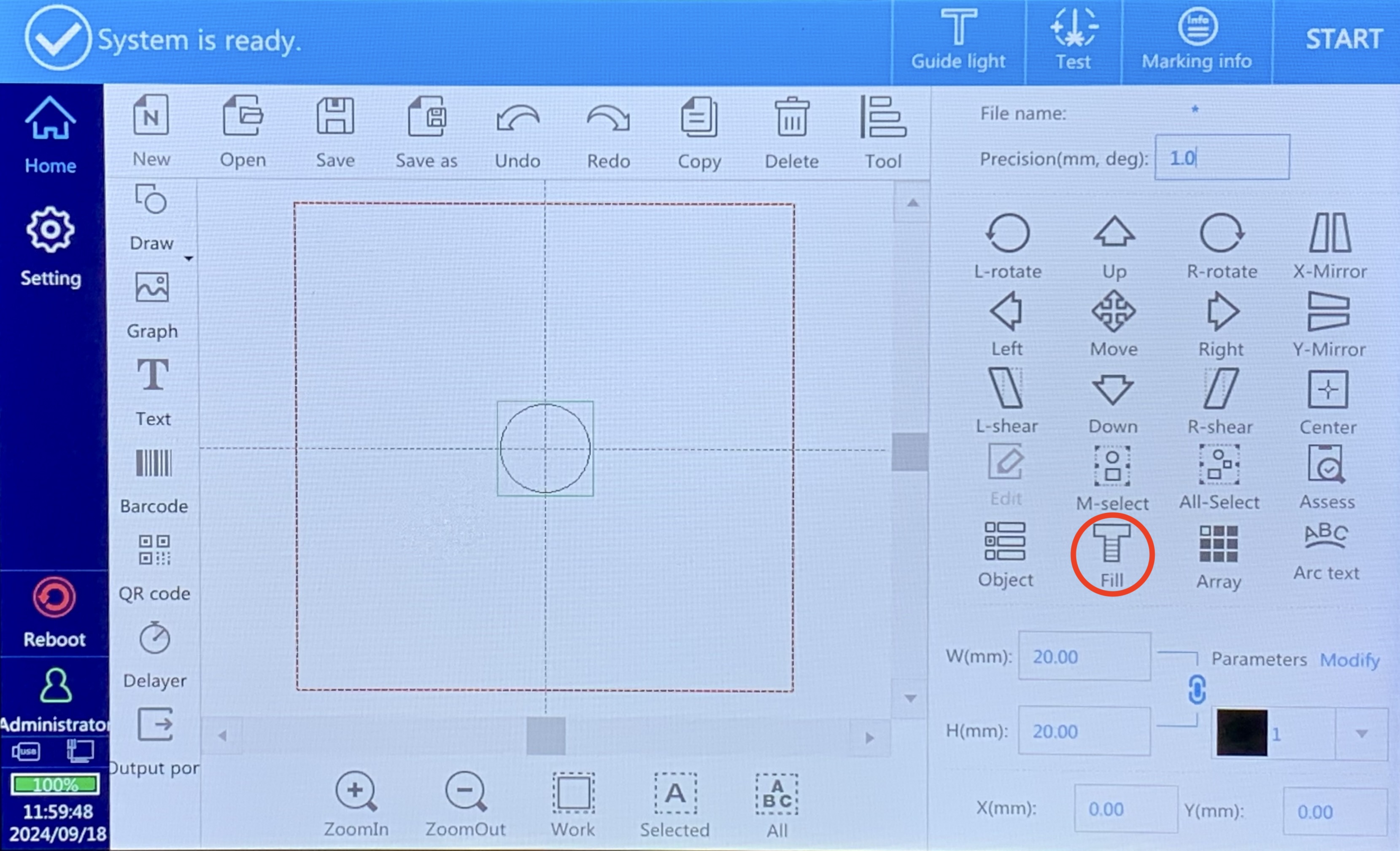
Task: Zoom out of the canvas
Action: coord(465,805)
